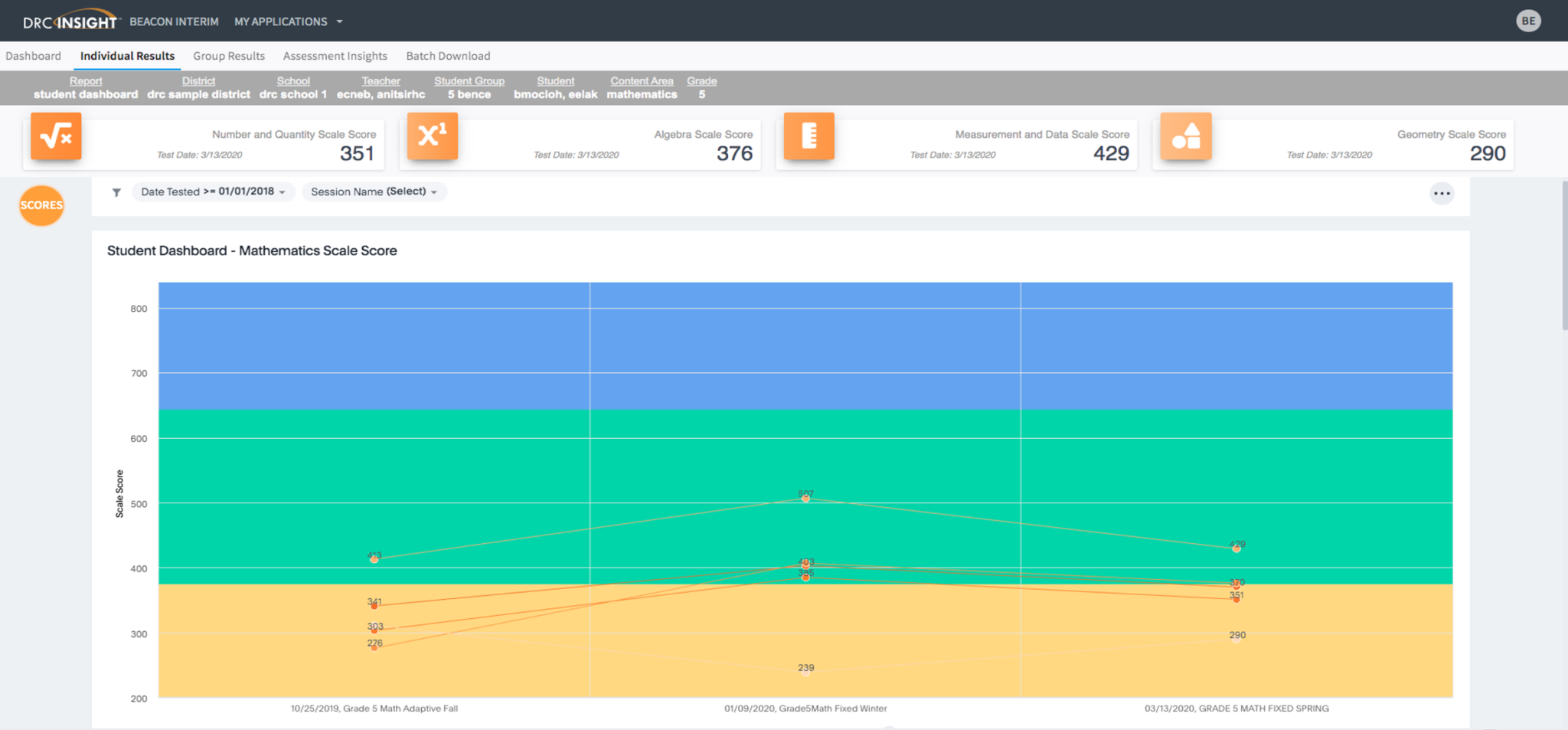Open the BE user avatar menu

(x=1528, y=21)
